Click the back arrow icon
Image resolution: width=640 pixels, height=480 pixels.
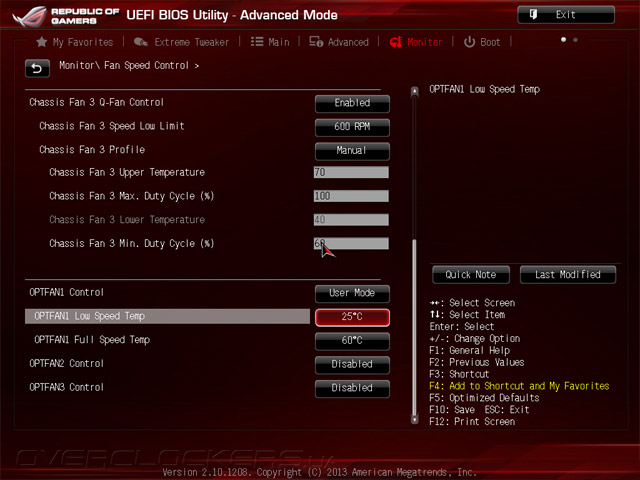pyautogui.click(x=37, y=68)
